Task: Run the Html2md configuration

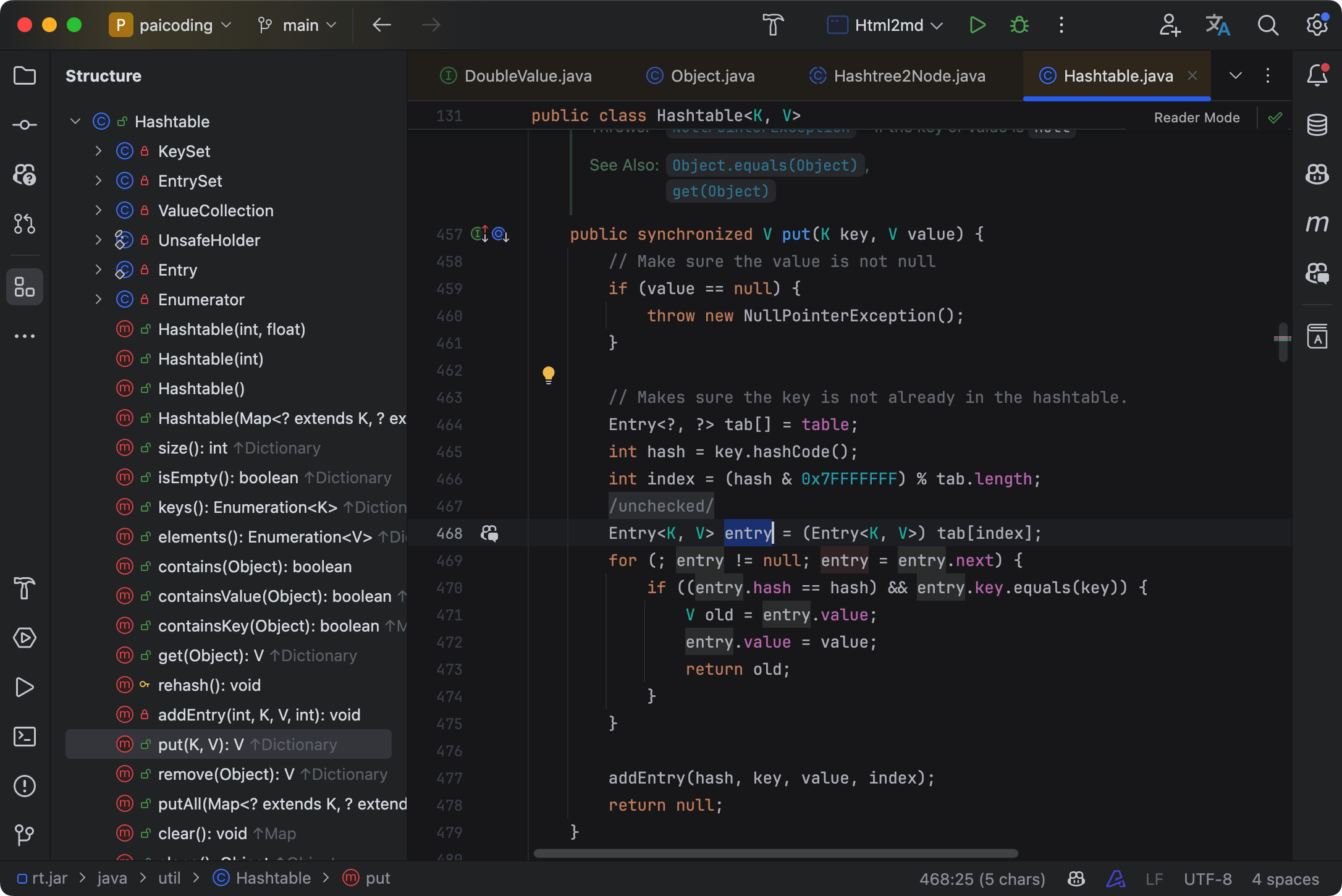Action: (977, 25)
